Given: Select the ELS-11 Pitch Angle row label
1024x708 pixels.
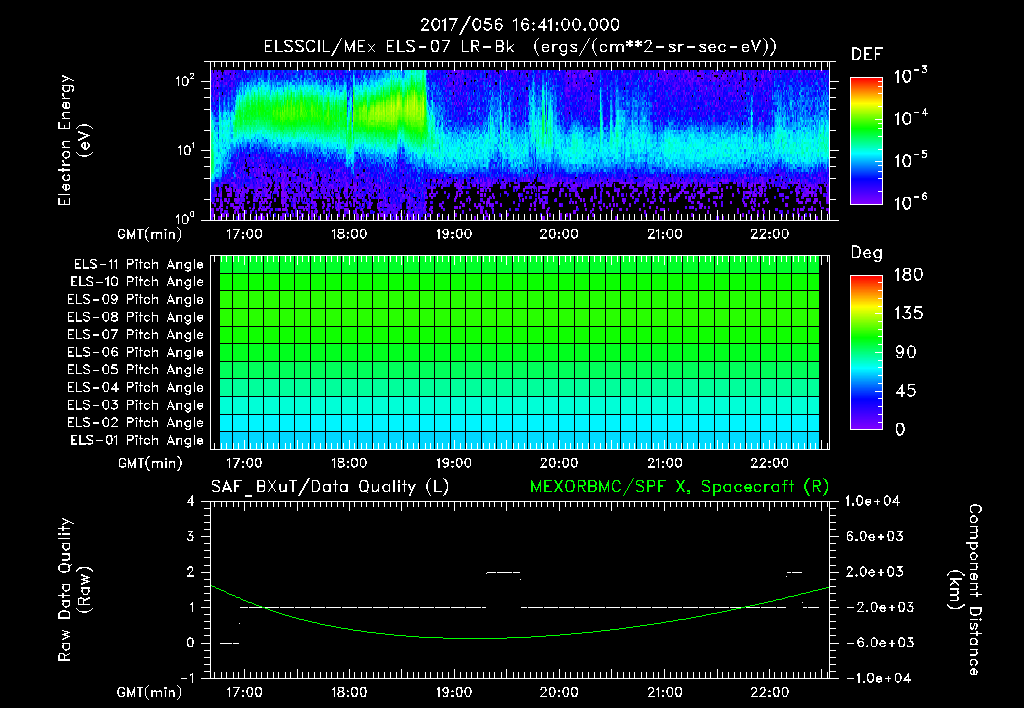Looking at the screenshot, I should pos(138,265).
